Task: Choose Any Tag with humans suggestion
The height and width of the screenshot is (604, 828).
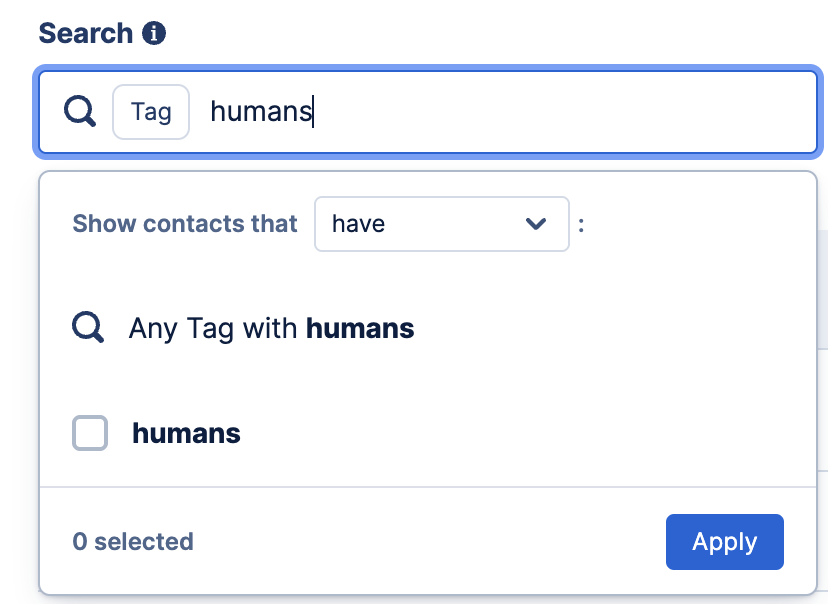Action: tap(428, 328)
